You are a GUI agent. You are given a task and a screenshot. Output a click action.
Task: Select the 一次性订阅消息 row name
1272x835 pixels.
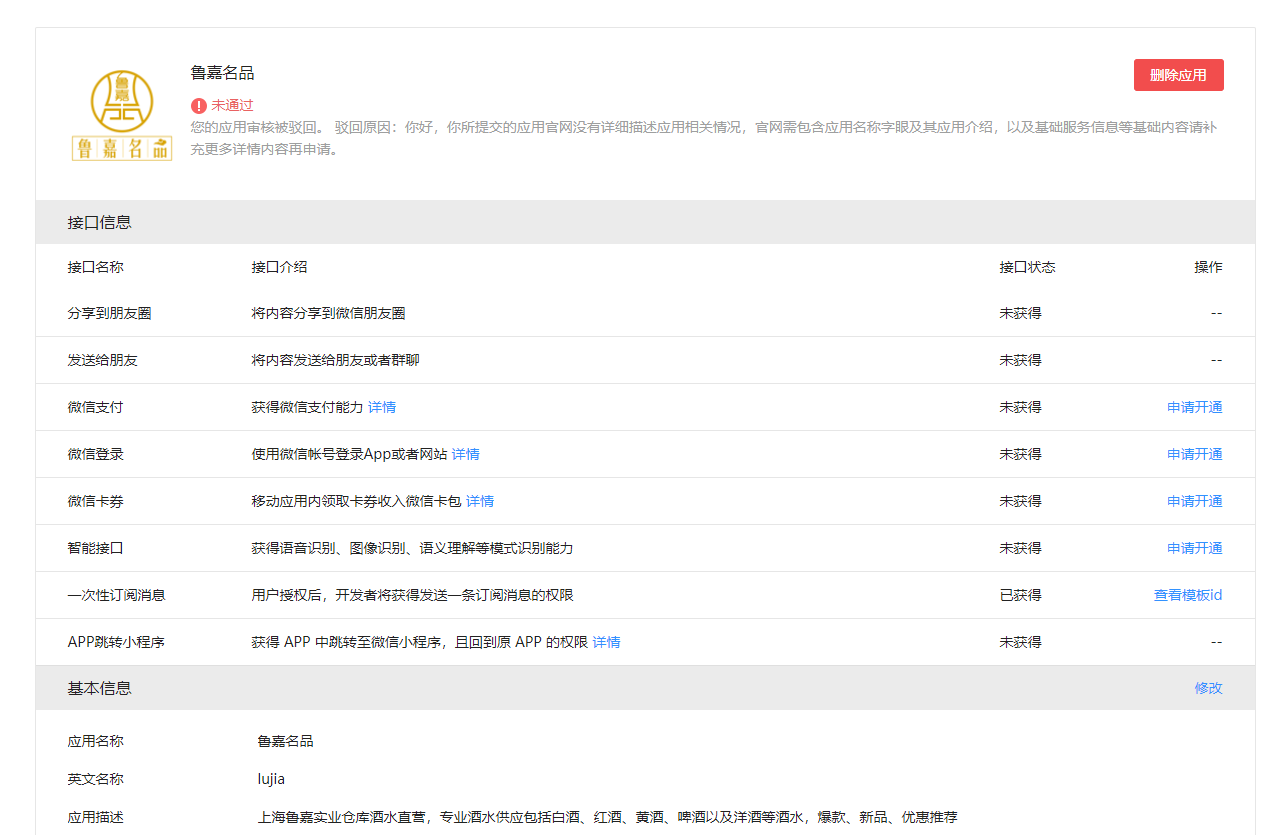pyautogui.click(x=116, y=595)
